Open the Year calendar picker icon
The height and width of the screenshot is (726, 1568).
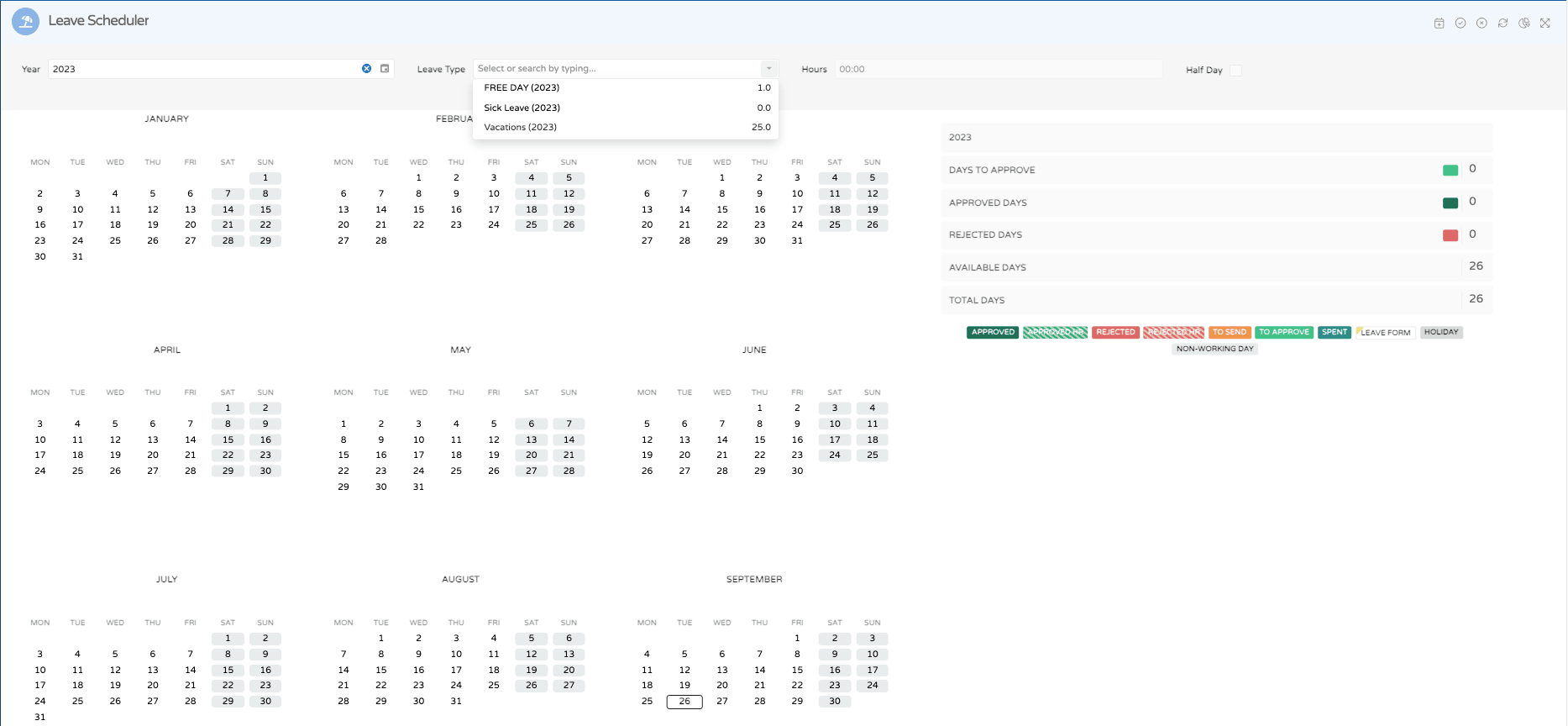385,69
